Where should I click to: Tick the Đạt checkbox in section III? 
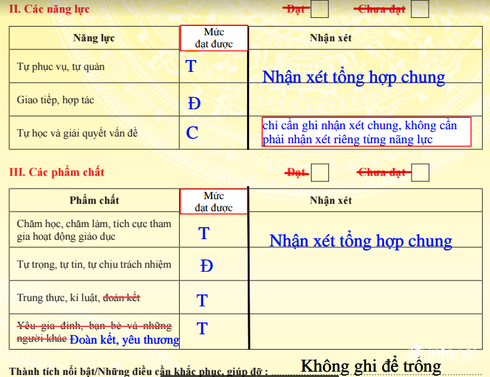(320, 172)
